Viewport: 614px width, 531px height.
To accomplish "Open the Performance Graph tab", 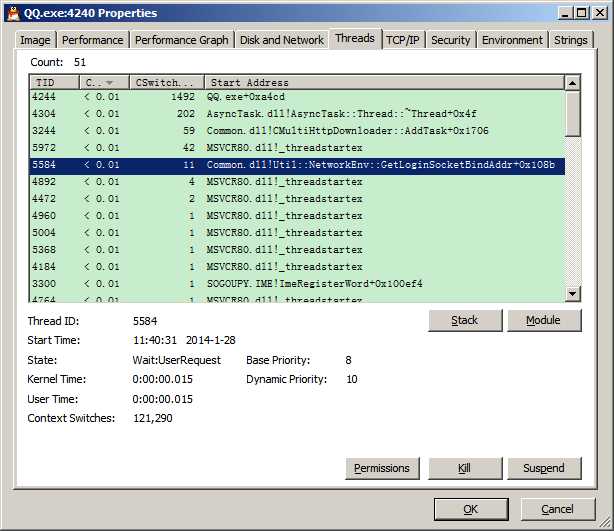I will (182, 40).
